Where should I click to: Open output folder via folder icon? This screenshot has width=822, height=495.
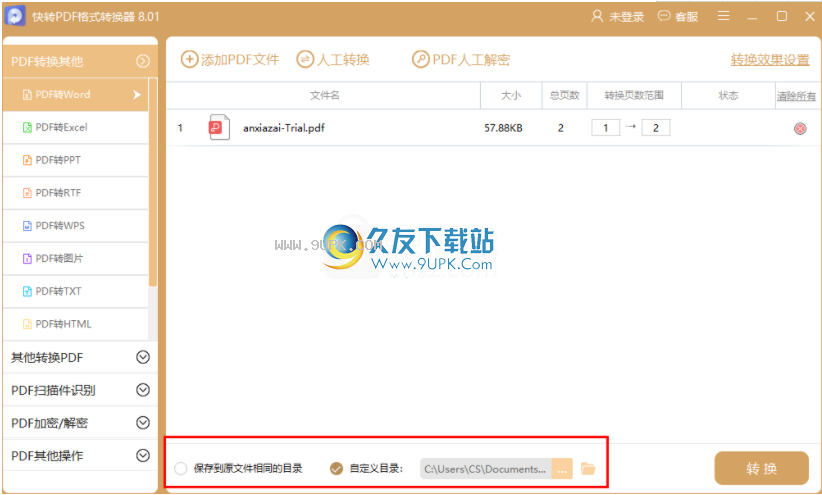[x=588, y=468]
